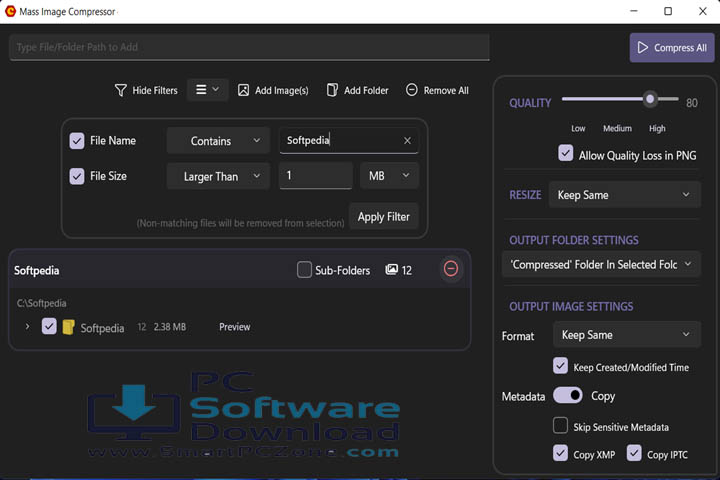Open the output folder settings dropdown
The width and height of the screenshot is (720, 480).
click(601, 264)
